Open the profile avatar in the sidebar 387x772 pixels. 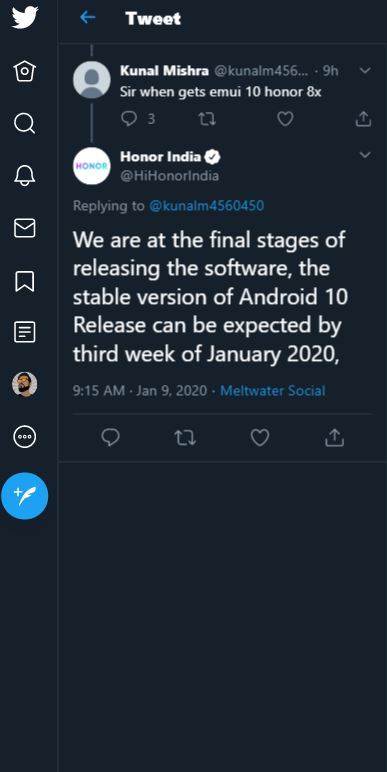25,384
